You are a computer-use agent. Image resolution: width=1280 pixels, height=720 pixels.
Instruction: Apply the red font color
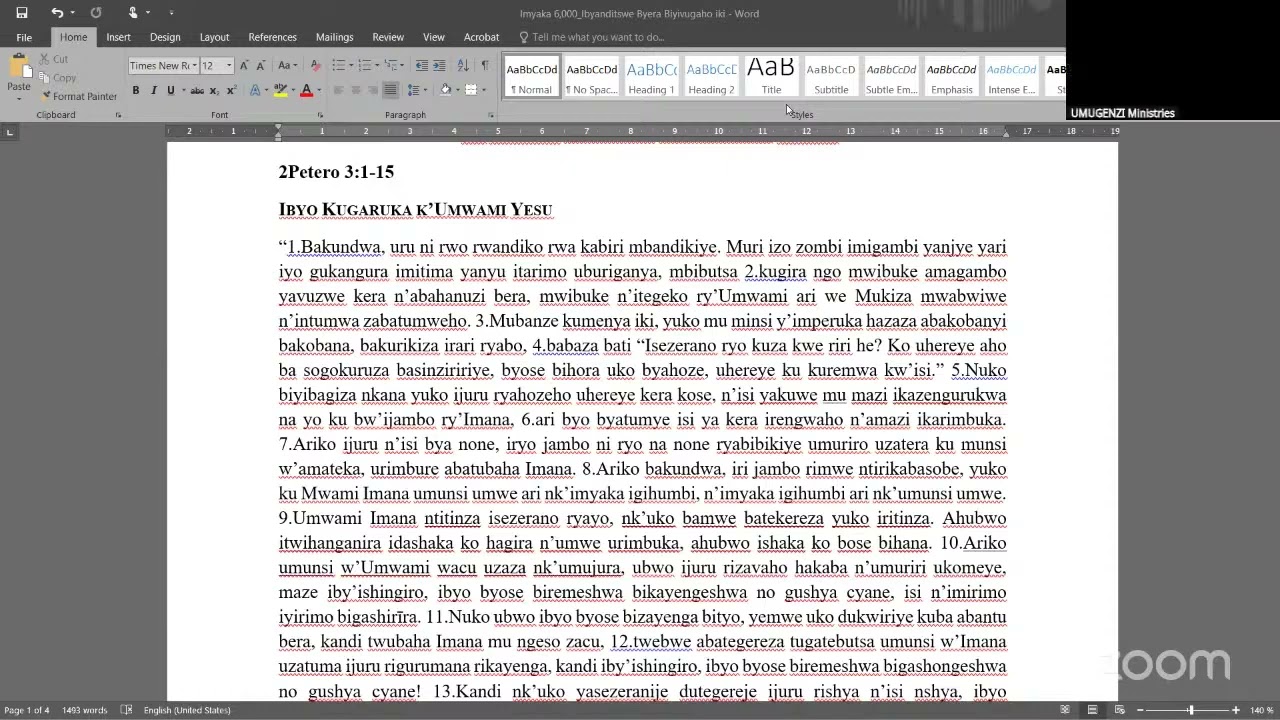pos(305,91)
